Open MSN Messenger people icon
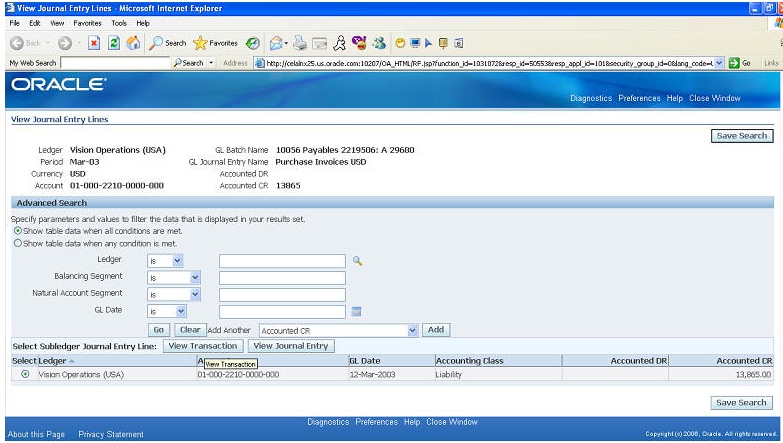The height and width of the screenshot is (443, 783). point(379,43)
